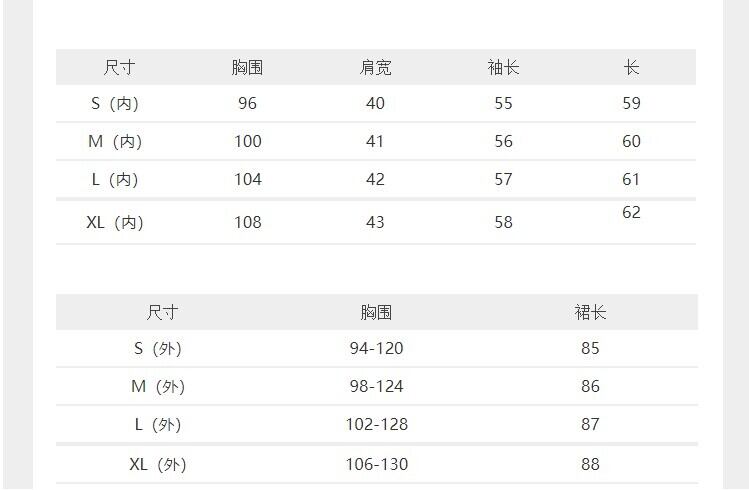Click the skirt length value 88
The width and height of the screenshot is (749, 490).
tap(590, 464)
